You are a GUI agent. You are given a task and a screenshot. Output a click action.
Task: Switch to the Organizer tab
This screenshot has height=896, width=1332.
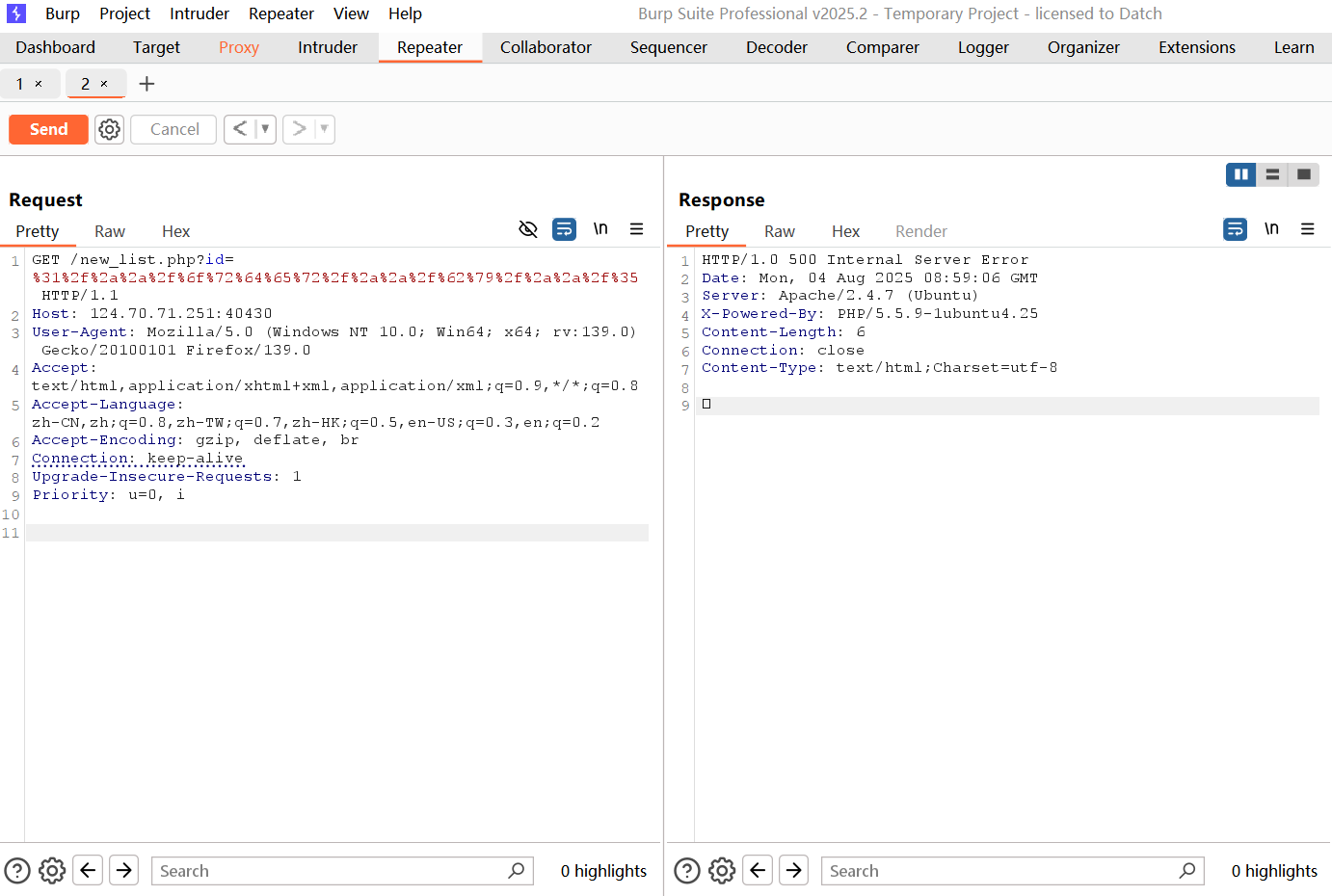(x=1083, y=47)
